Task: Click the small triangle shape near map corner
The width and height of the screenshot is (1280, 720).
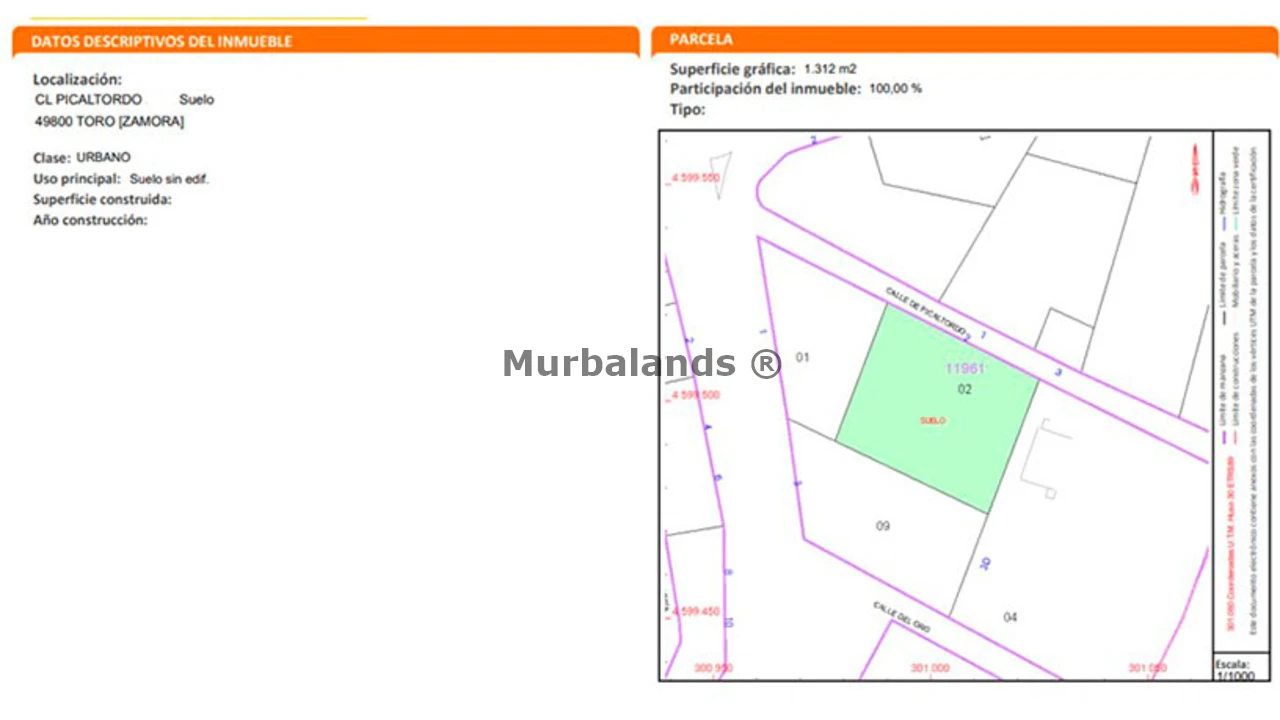Action: [x=718, y=176]
